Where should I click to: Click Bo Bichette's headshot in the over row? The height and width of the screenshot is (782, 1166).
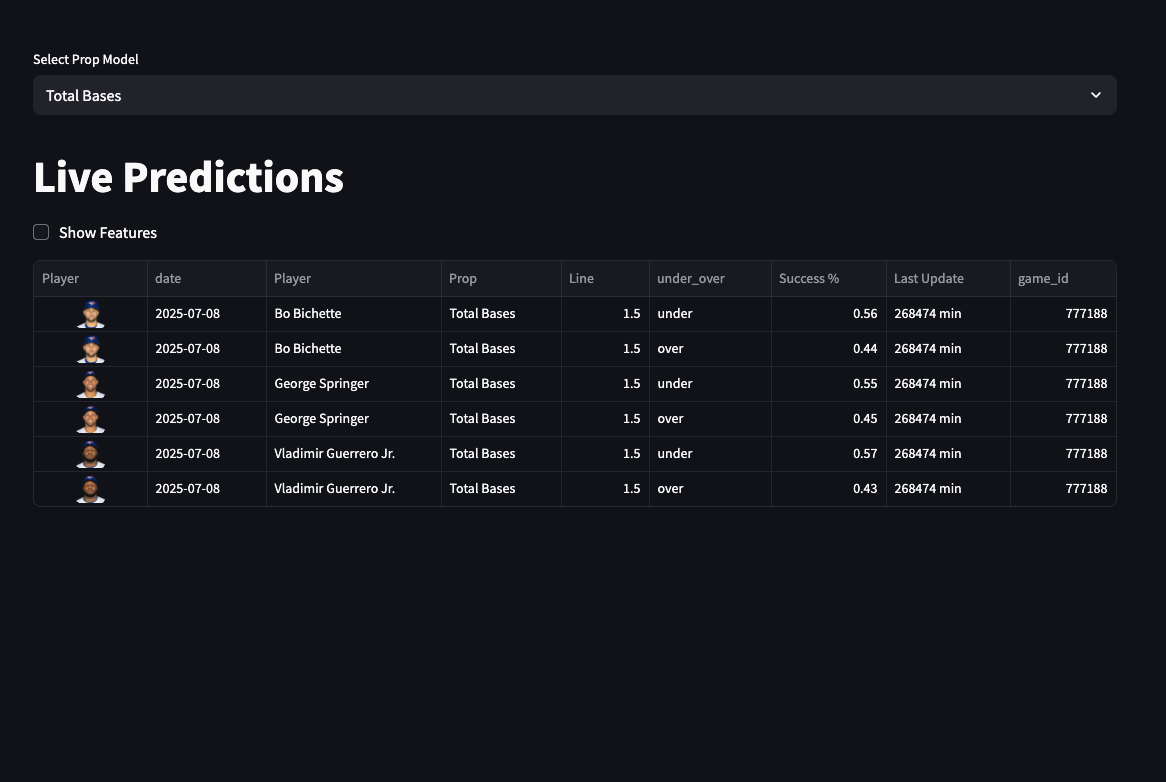click(x=91, y=349)
